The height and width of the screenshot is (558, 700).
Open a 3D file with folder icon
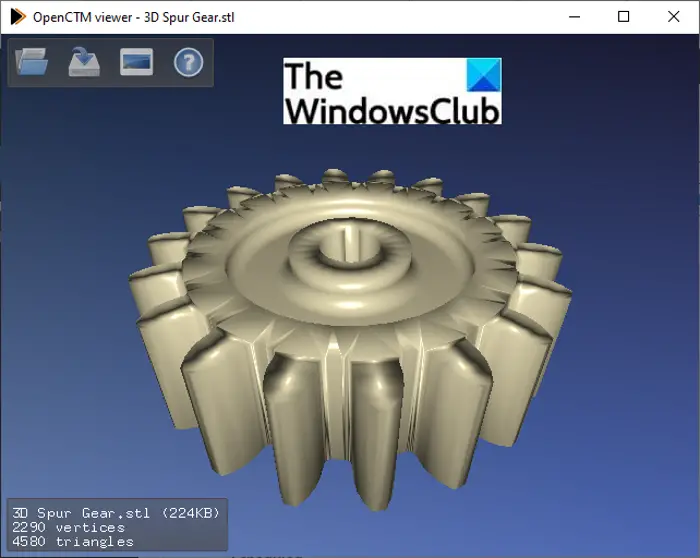[31, 62]
